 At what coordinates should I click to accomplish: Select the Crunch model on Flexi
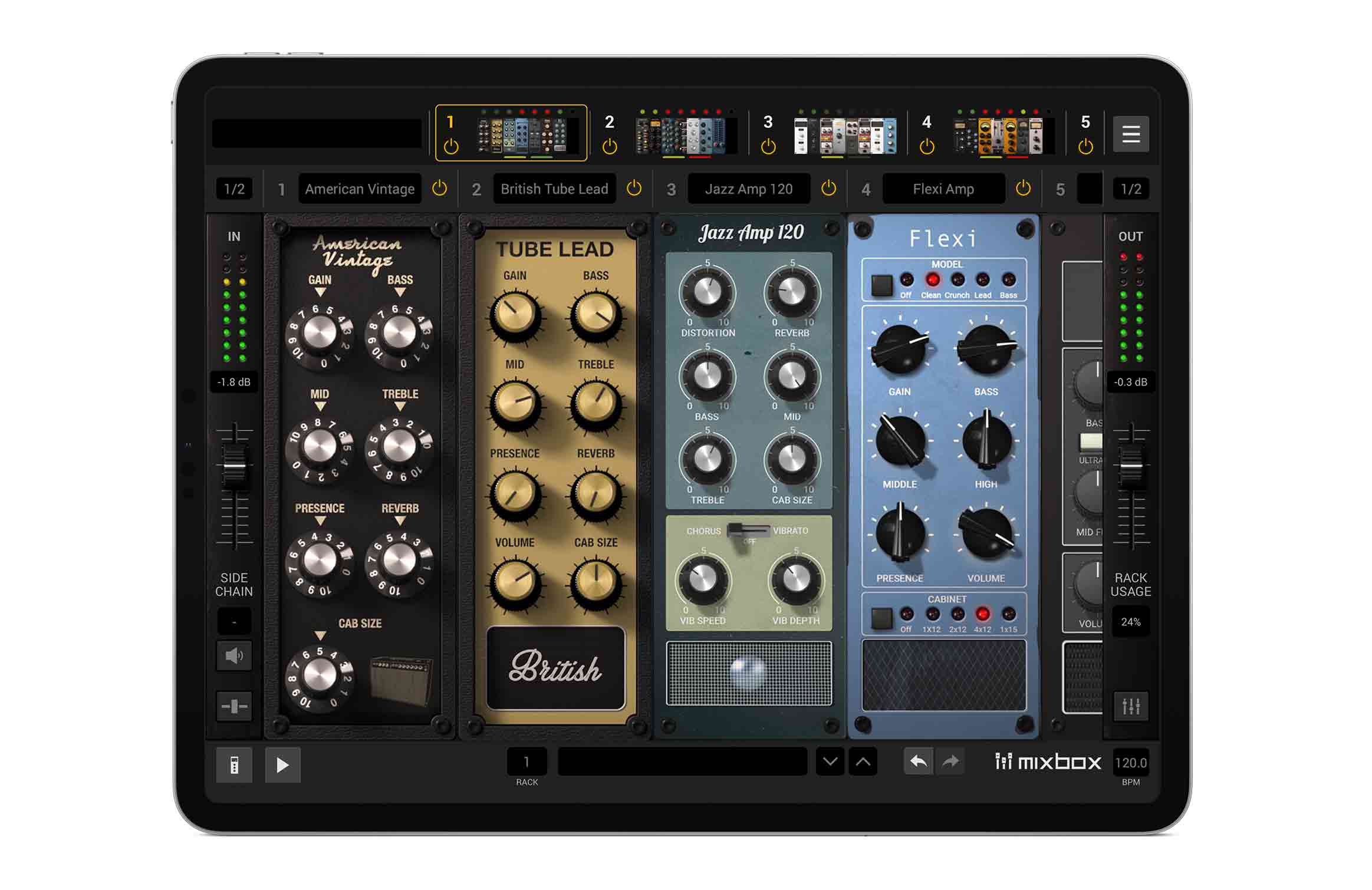coord(958,280)
